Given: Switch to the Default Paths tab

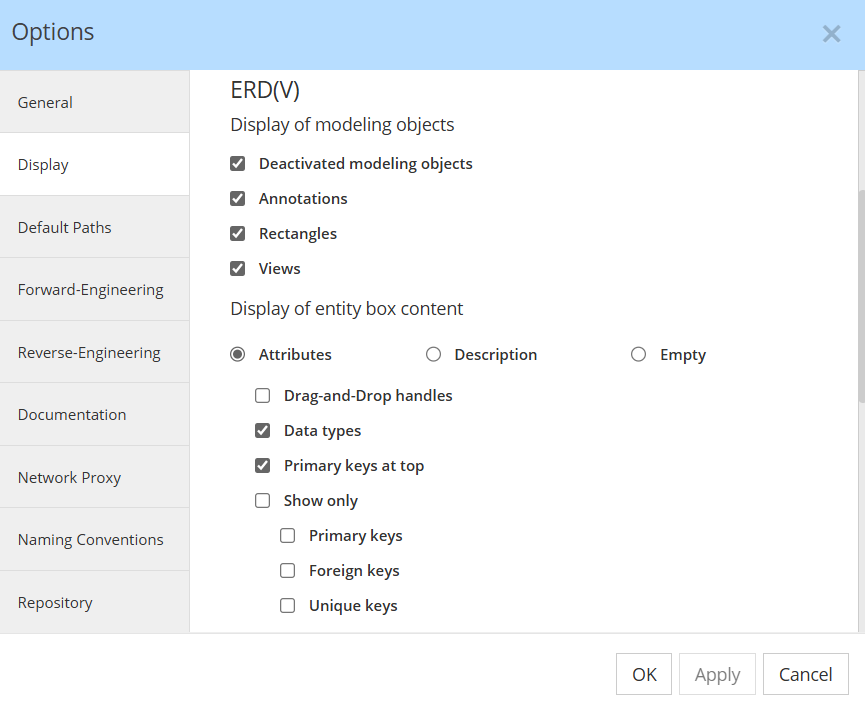Looking at the screenshot, I should click(x=94, y=227).
